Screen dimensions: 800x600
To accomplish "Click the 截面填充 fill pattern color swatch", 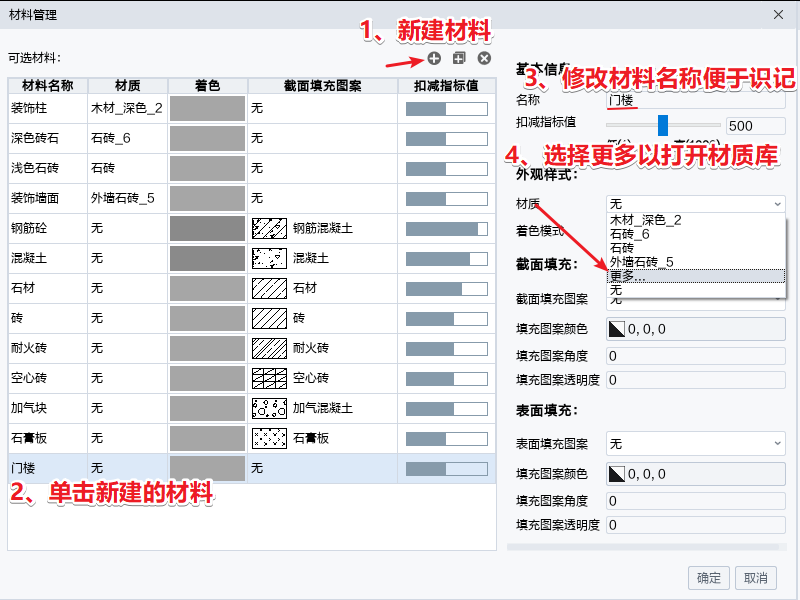I will coord(617,329).
